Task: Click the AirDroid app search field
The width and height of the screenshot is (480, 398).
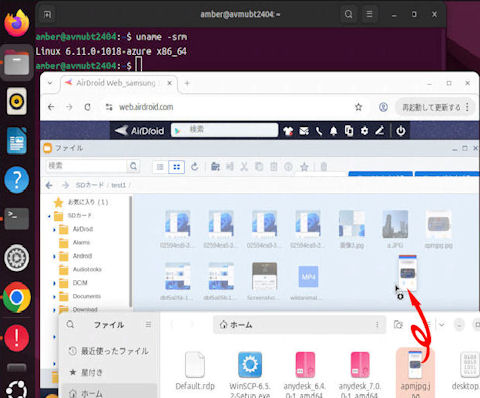Action: tap(224, 130)
